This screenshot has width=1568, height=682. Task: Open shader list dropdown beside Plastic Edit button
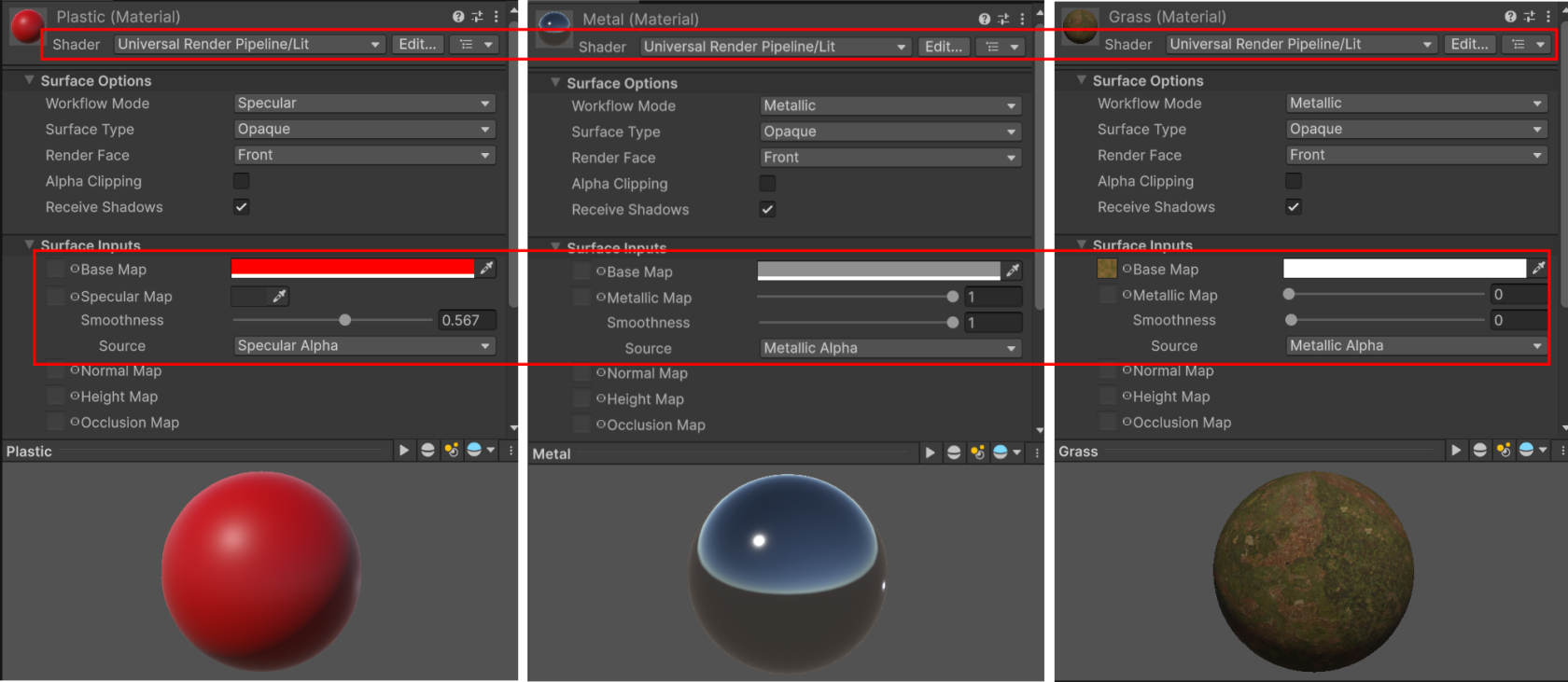click(475, 44)
